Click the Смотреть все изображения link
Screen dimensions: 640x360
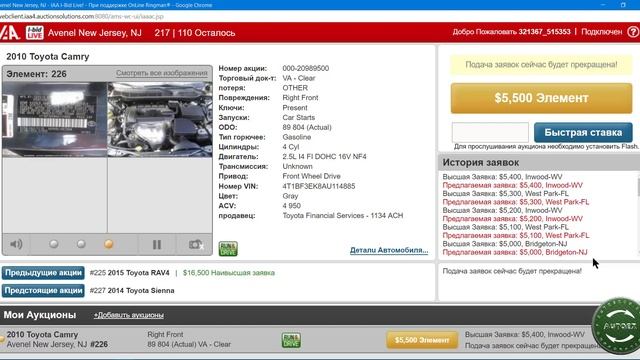coord(162,73)
